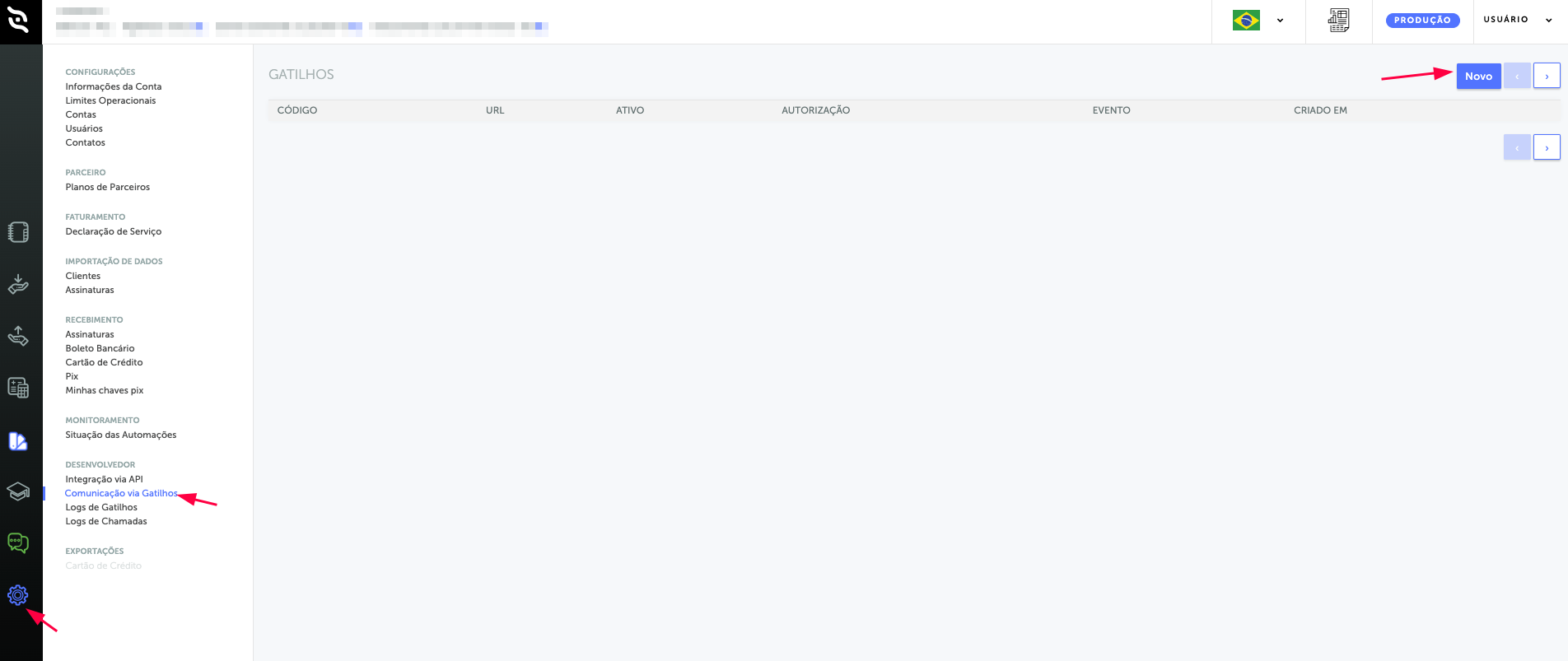Open Assinaturas under Importação de Dados
The width and height of the screenshot is (1568, 661).
(90, 290)
